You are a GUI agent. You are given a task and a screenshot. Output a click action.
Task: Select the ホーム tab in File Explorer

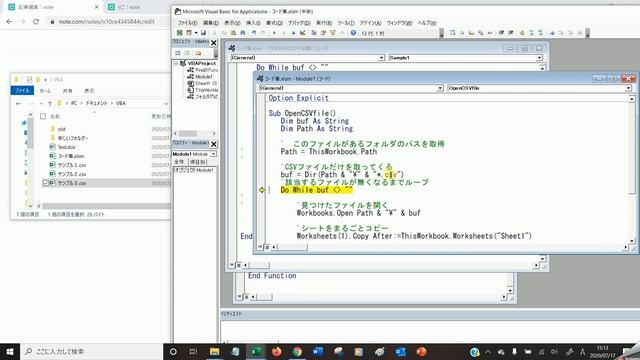pos(45,91)
